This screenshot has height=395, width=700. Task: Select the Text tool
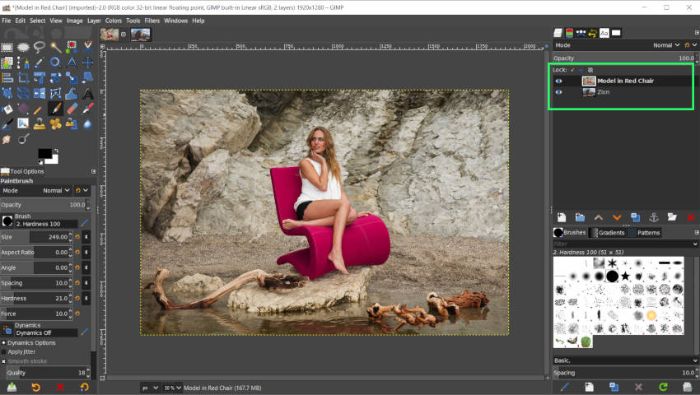tap(88, 94)
